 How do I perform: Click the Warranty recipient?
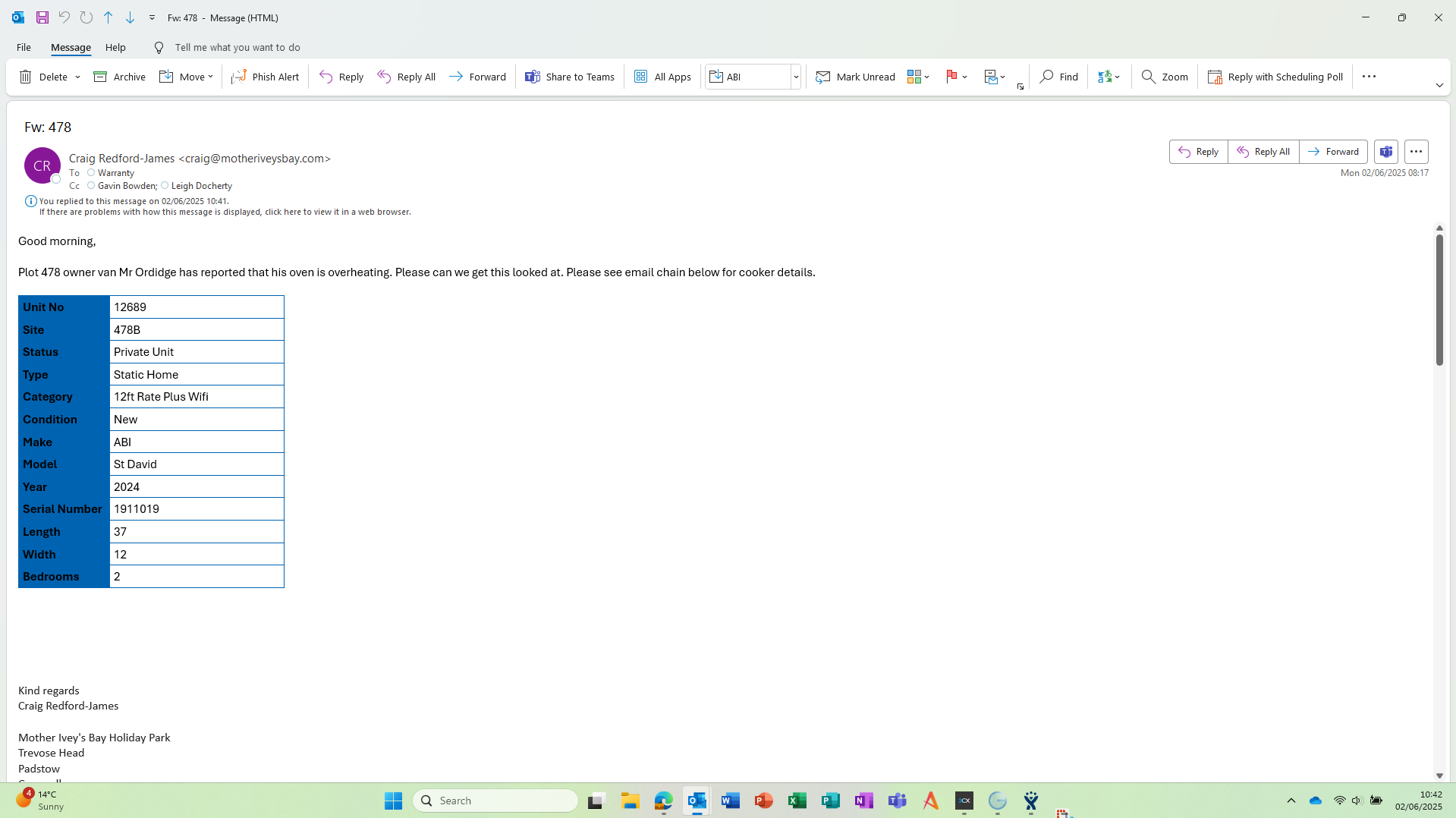point(115,173)
